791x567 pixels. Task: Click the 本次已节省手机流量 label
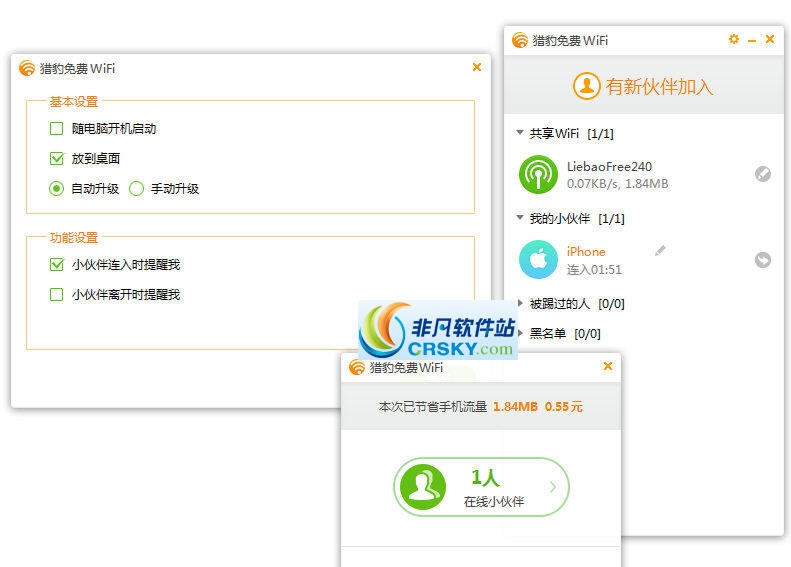(x=432, y=407)
